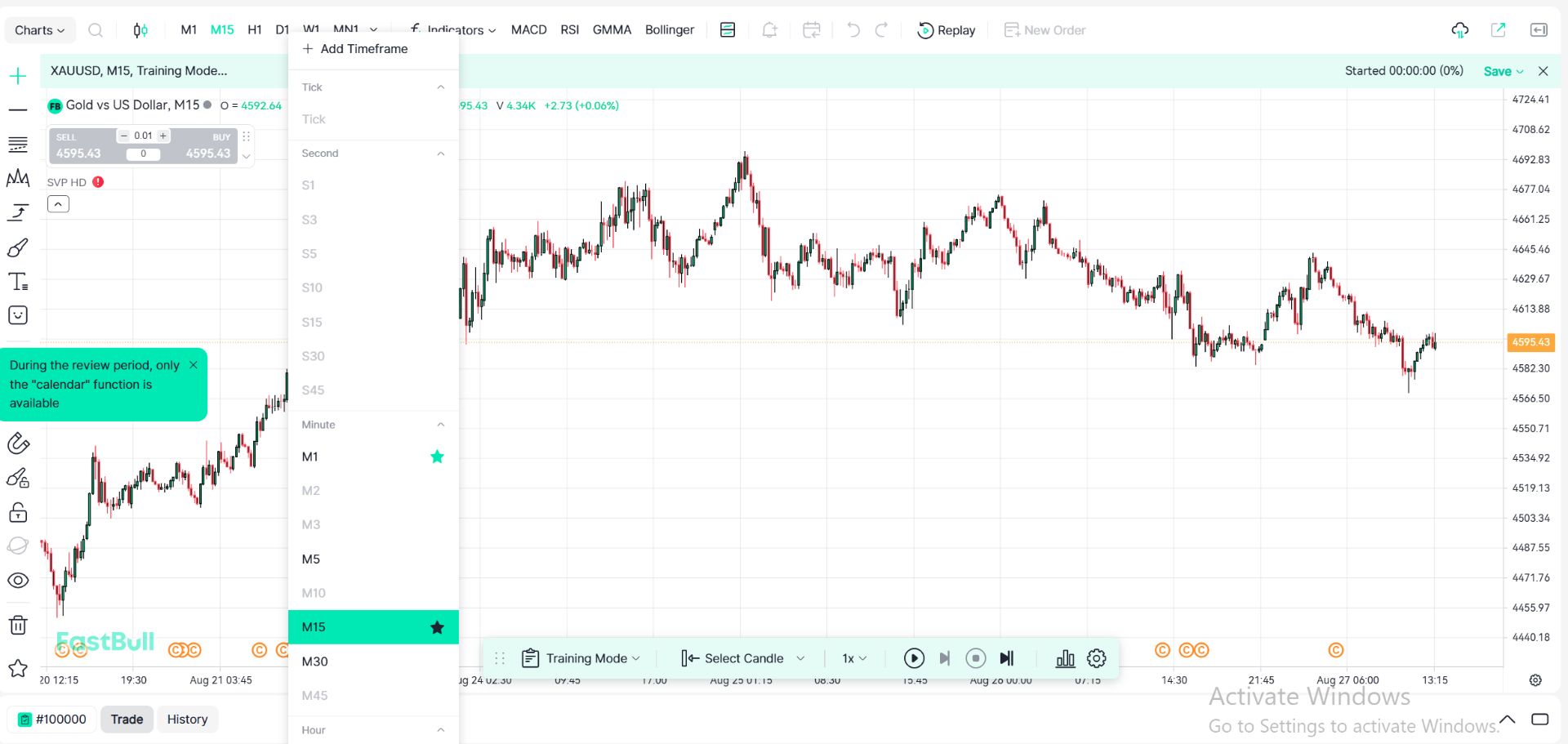Screen dimensions: 1568x744
Task: Open the 1x playback speed dropdown
Action: click(854, 658)
